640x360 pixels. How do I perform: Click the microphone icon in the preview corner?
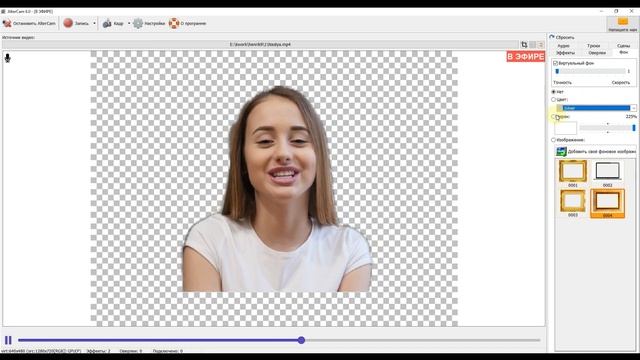pyautogui.click(x=7, y=58)
